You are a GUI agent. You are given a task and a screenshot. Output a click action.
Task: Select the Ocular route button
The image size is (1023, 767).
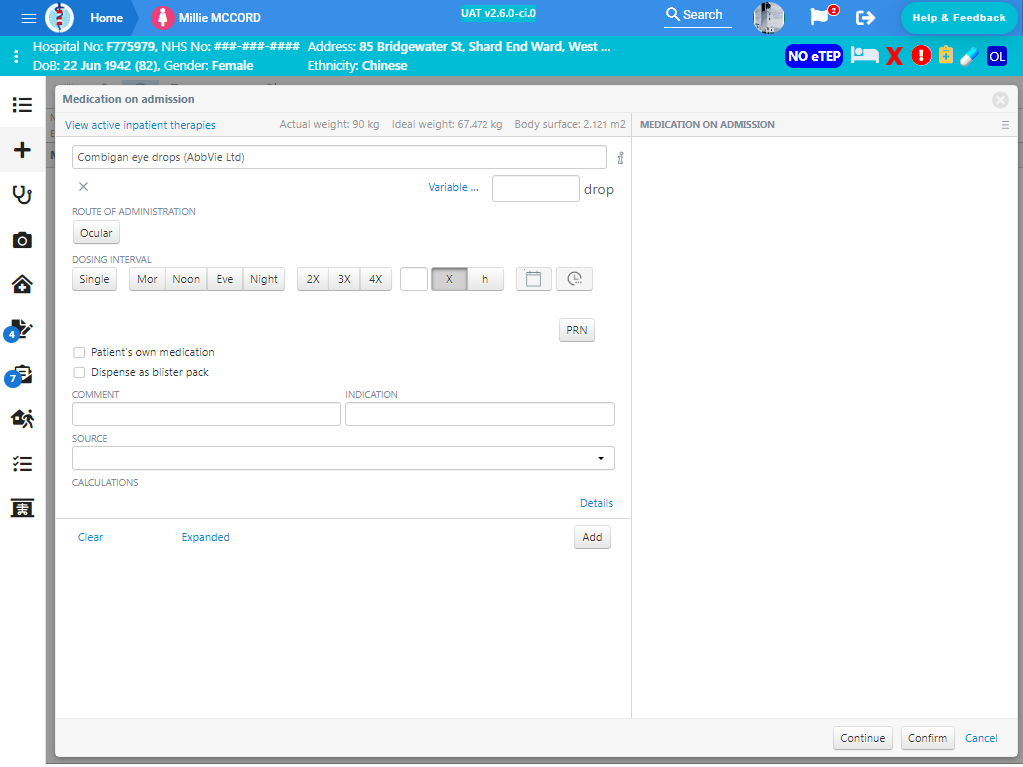96,233
